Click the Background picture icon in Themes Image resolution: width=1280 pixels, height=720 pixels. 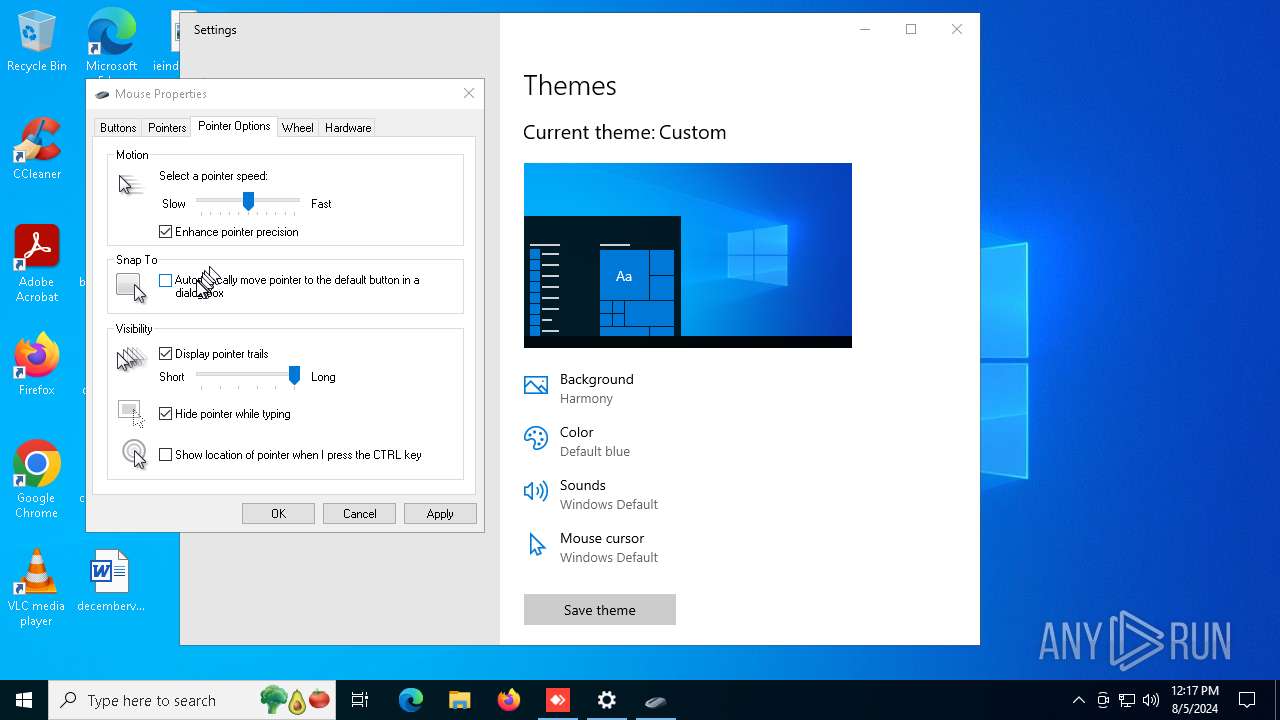pos(536,386)
